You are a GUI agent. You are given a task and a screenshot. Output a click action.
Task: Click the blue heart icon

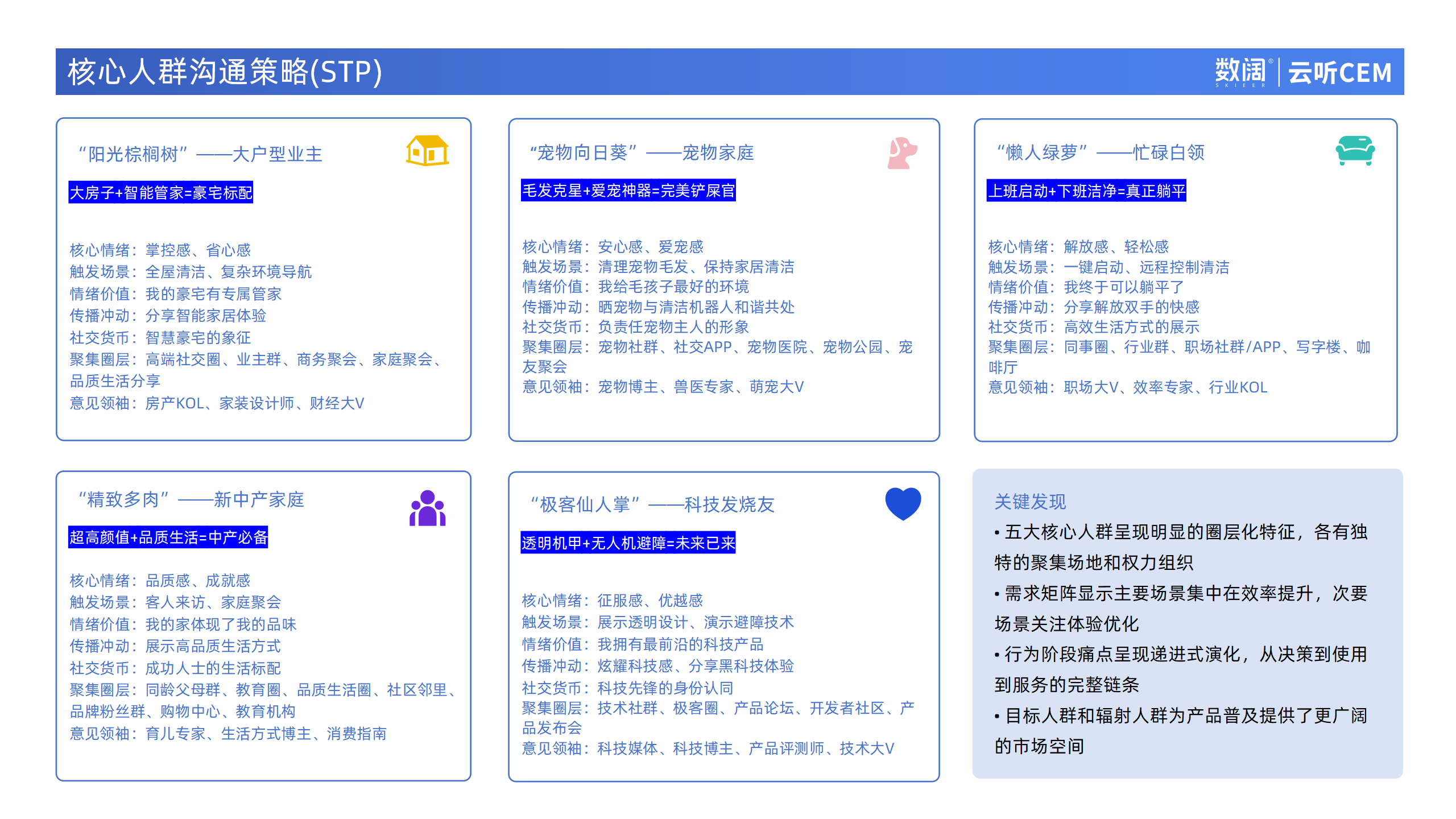903,503
